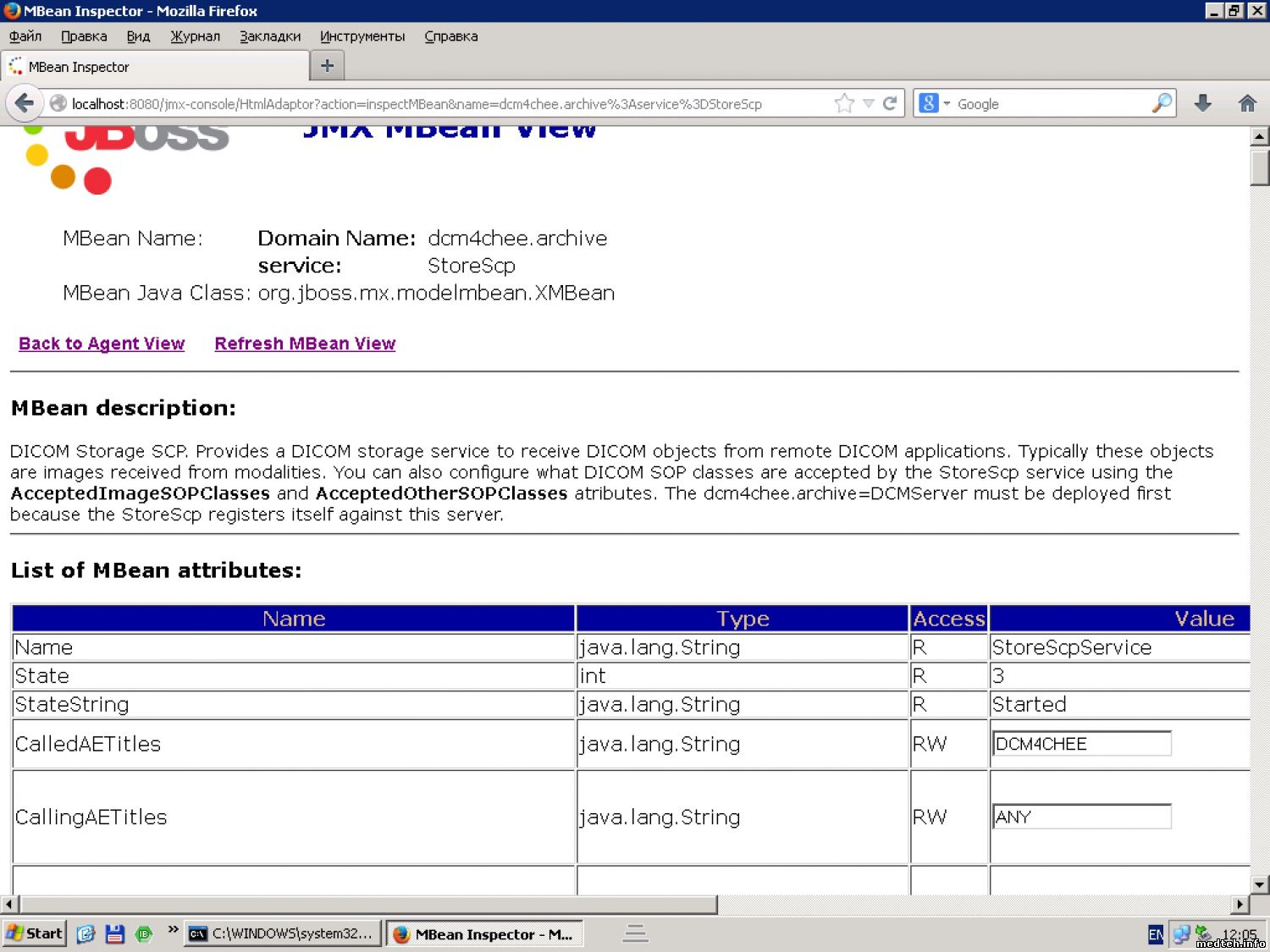Open a new tab with plus button

(x=328, y=66)
